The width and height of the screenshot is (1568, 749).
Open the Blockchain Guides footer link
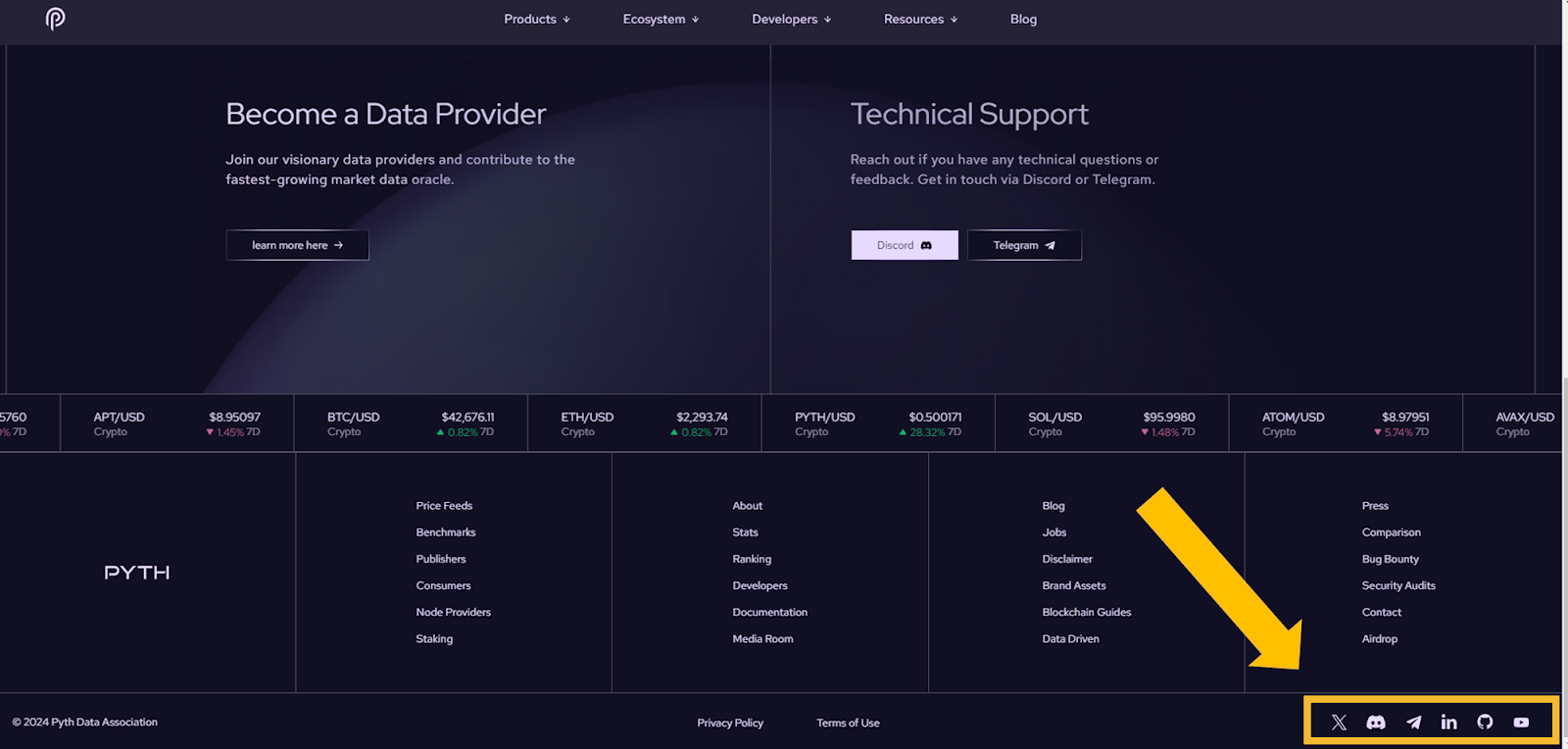(x=1087, y=612)
